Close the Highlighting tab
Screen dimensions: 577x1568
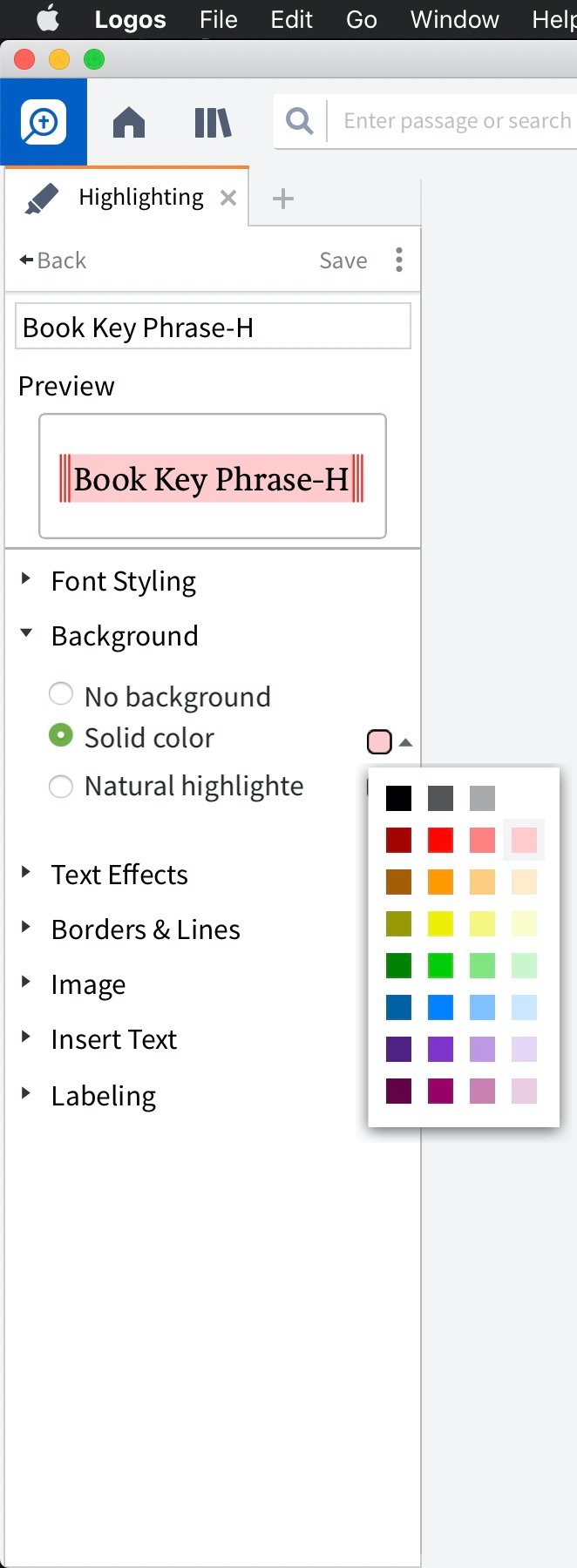pos(228,198)
